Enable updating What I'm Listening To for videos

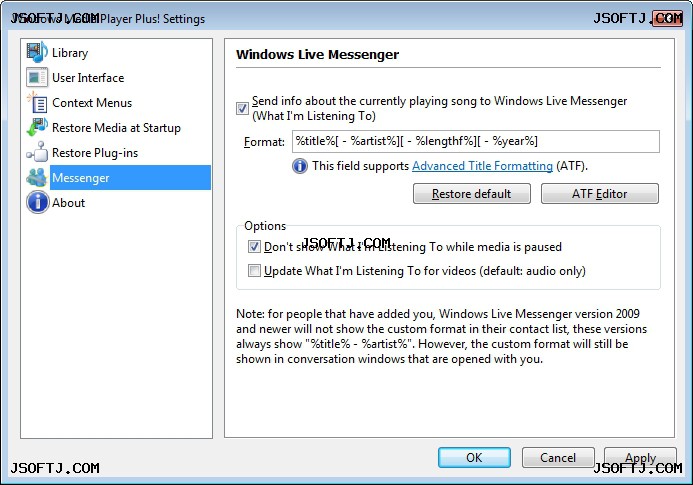pyautogui.click(x=254, y=270)
